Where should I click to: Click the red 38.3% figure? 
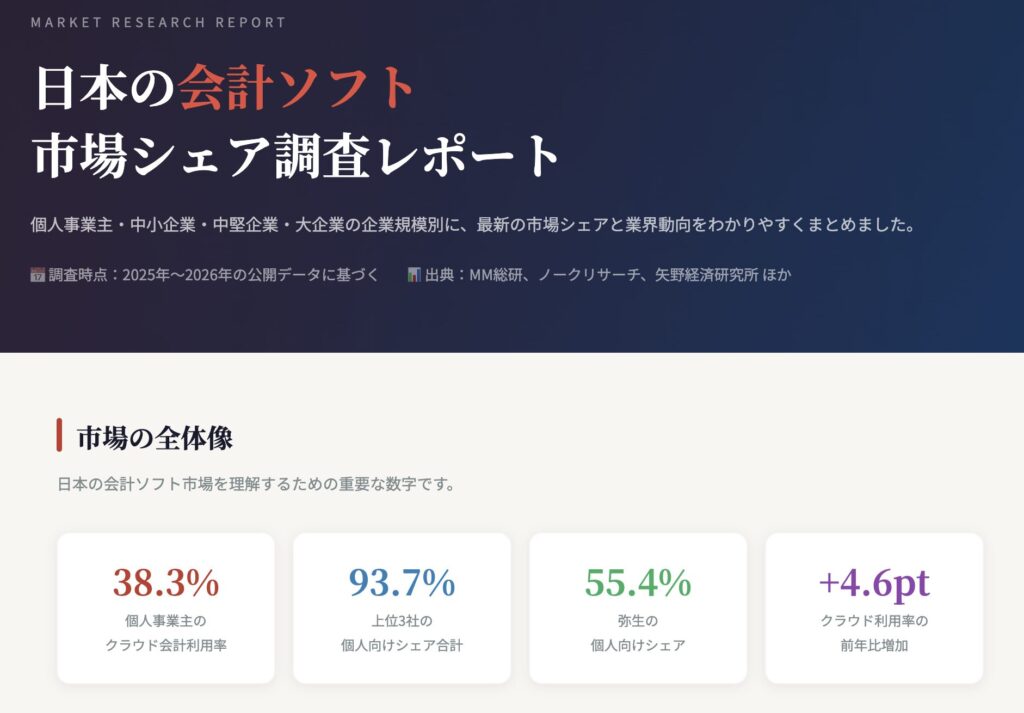[x=166, y=582]
